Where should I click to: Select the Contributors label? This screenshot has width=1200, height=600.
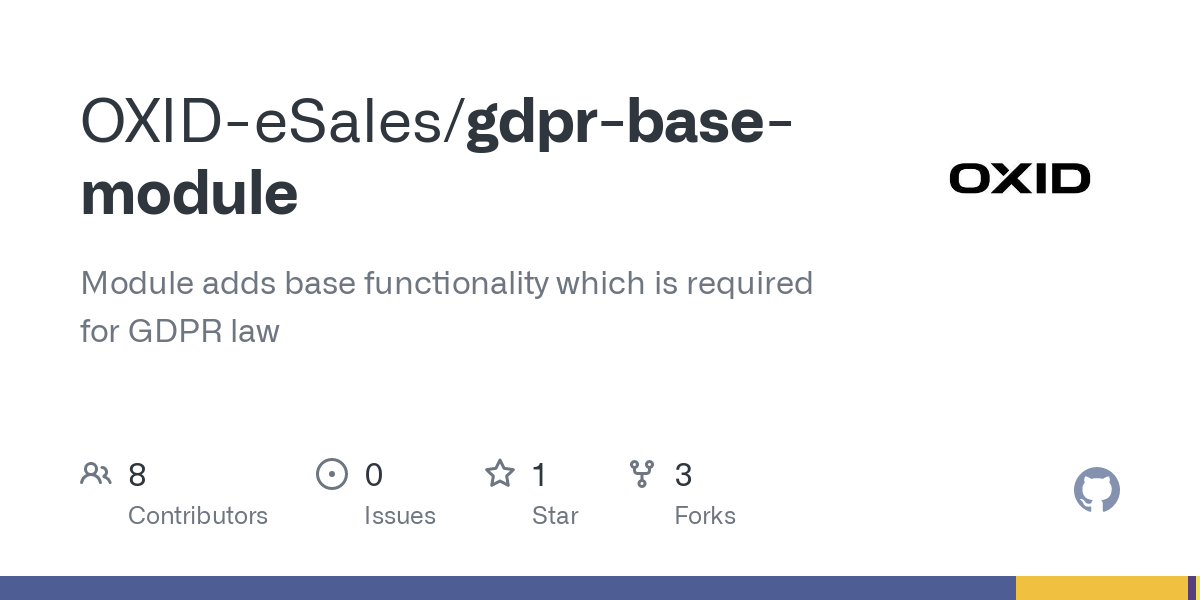coord(198,516)
